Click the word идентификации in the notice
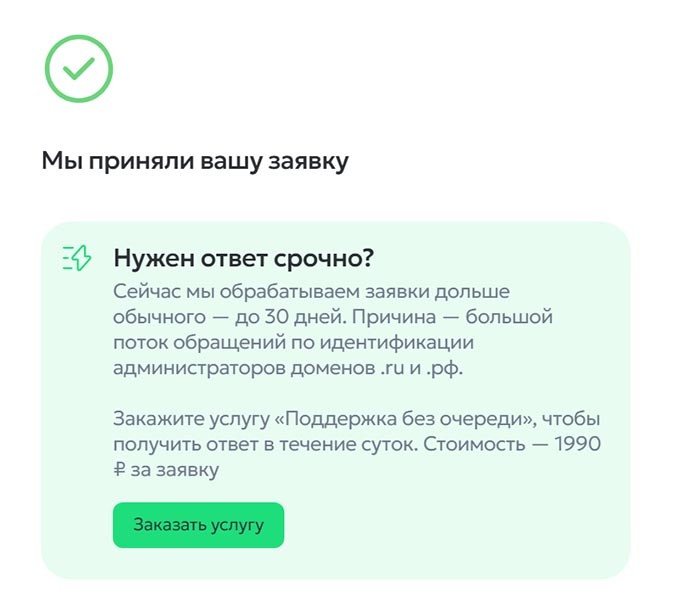Image resolution: width=685 pixels, height=589 pixels. coord(397,343)
